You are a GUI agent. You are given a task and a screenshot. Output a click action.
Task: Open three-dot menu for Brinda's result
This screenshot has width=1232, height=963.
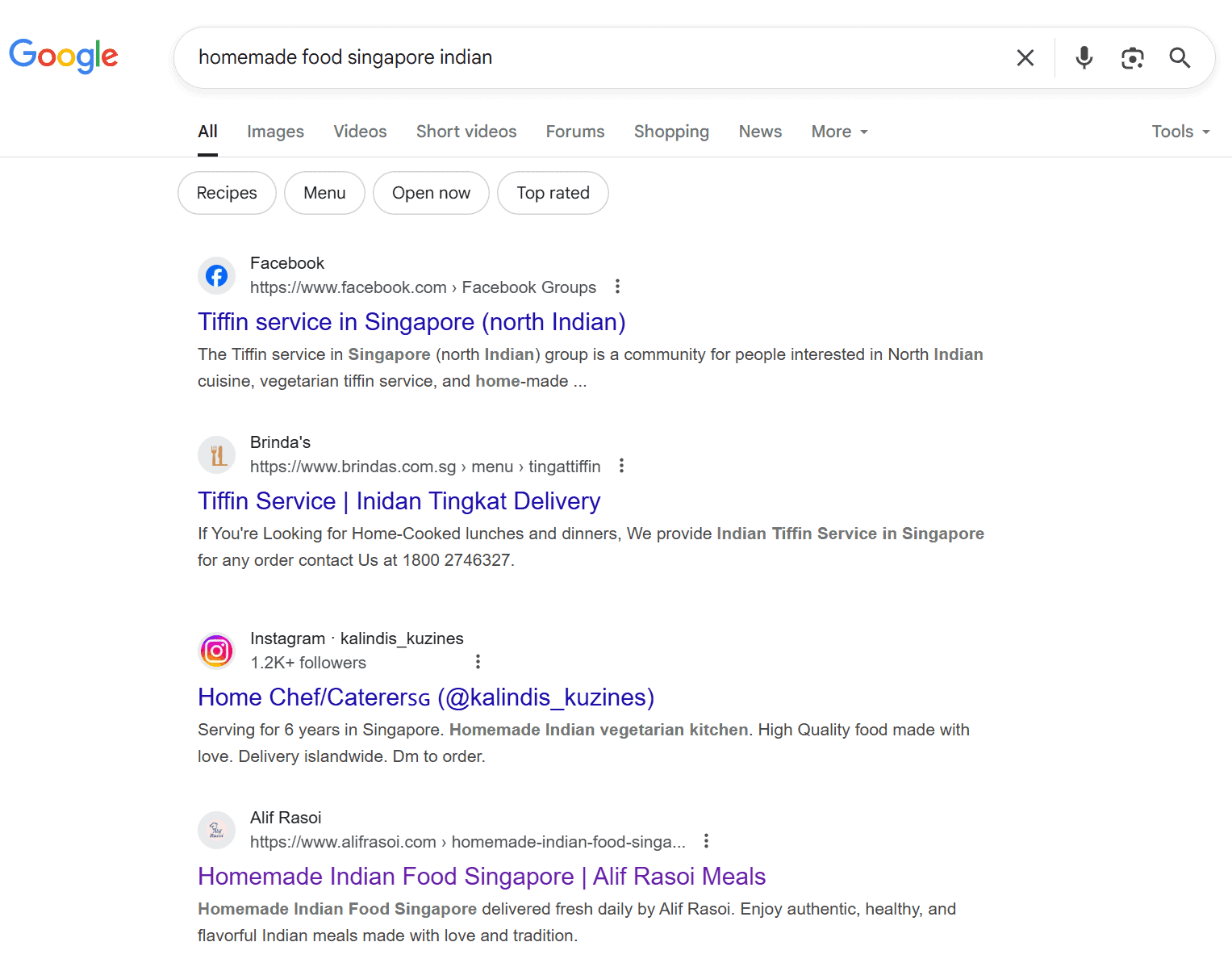(621, 466)
